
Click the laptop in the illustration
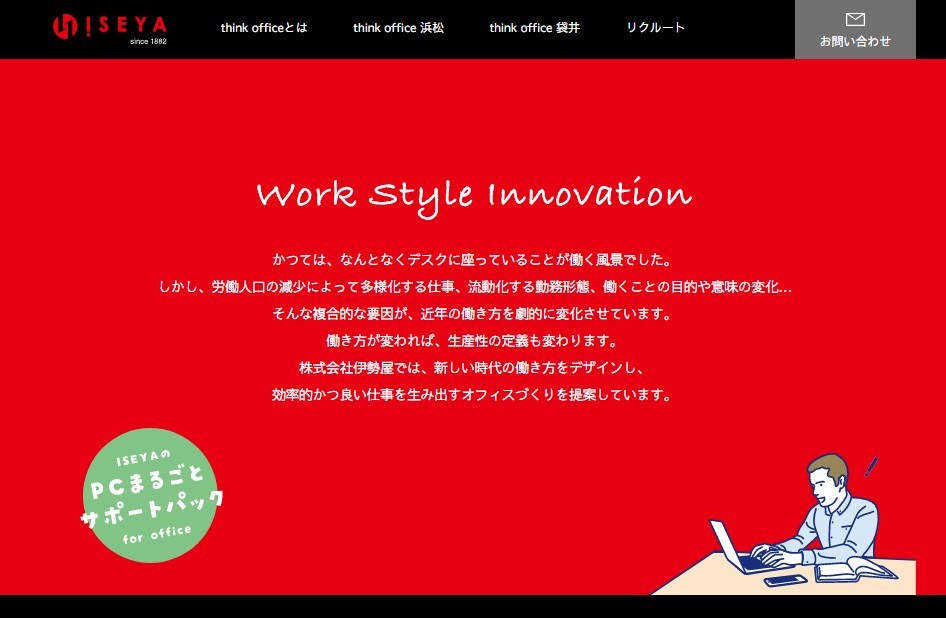point(733,548)
